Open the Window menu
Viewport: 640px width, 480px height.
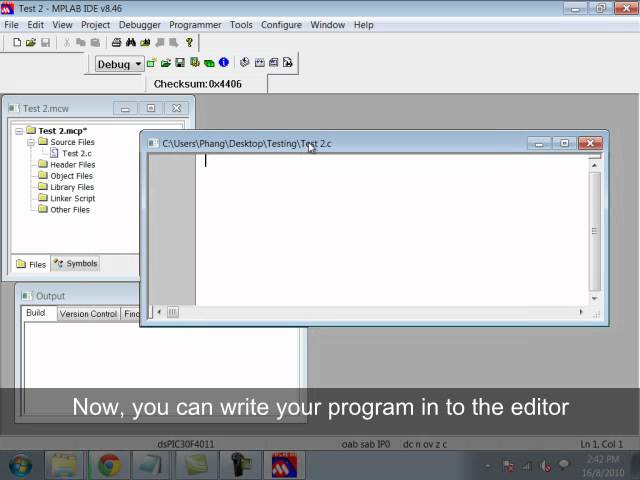(328, 25)
